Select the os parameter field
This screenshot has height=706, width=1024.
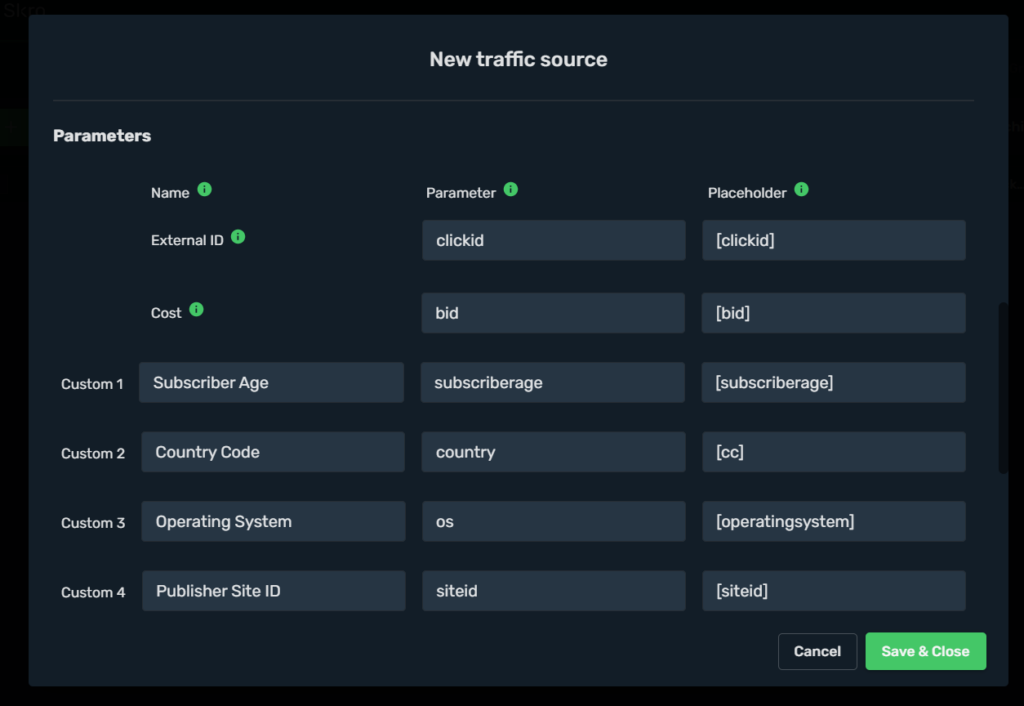pos(553,521)
